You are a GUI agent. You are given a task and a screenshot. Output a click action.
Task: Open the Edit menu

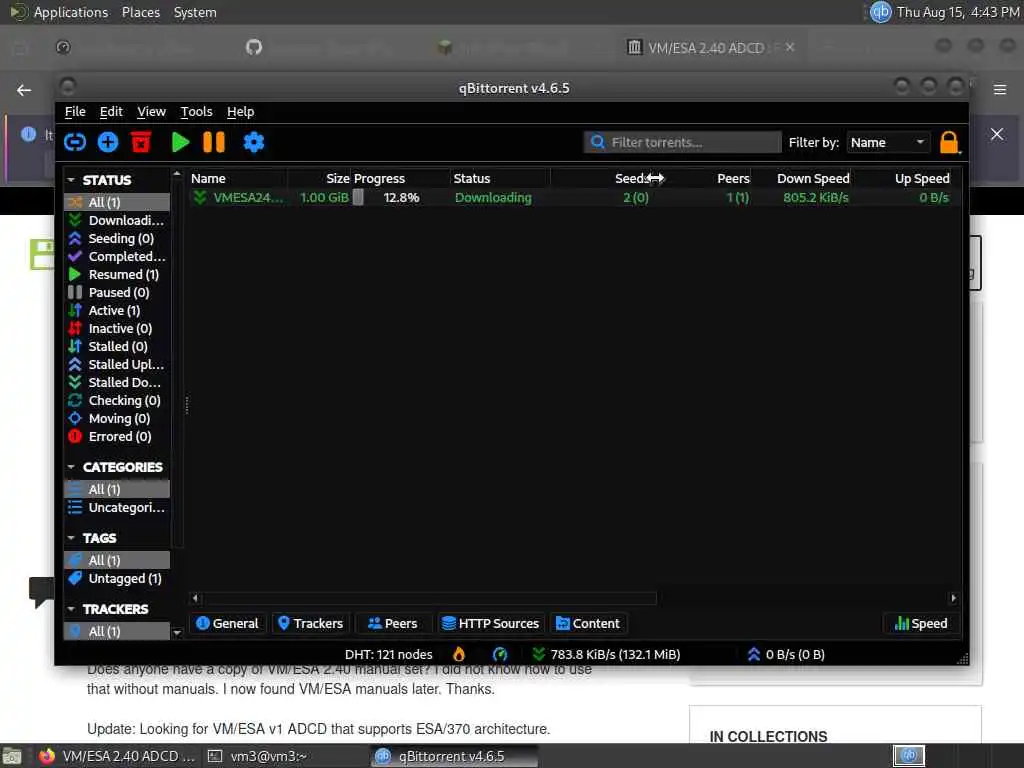click(111, 112)
